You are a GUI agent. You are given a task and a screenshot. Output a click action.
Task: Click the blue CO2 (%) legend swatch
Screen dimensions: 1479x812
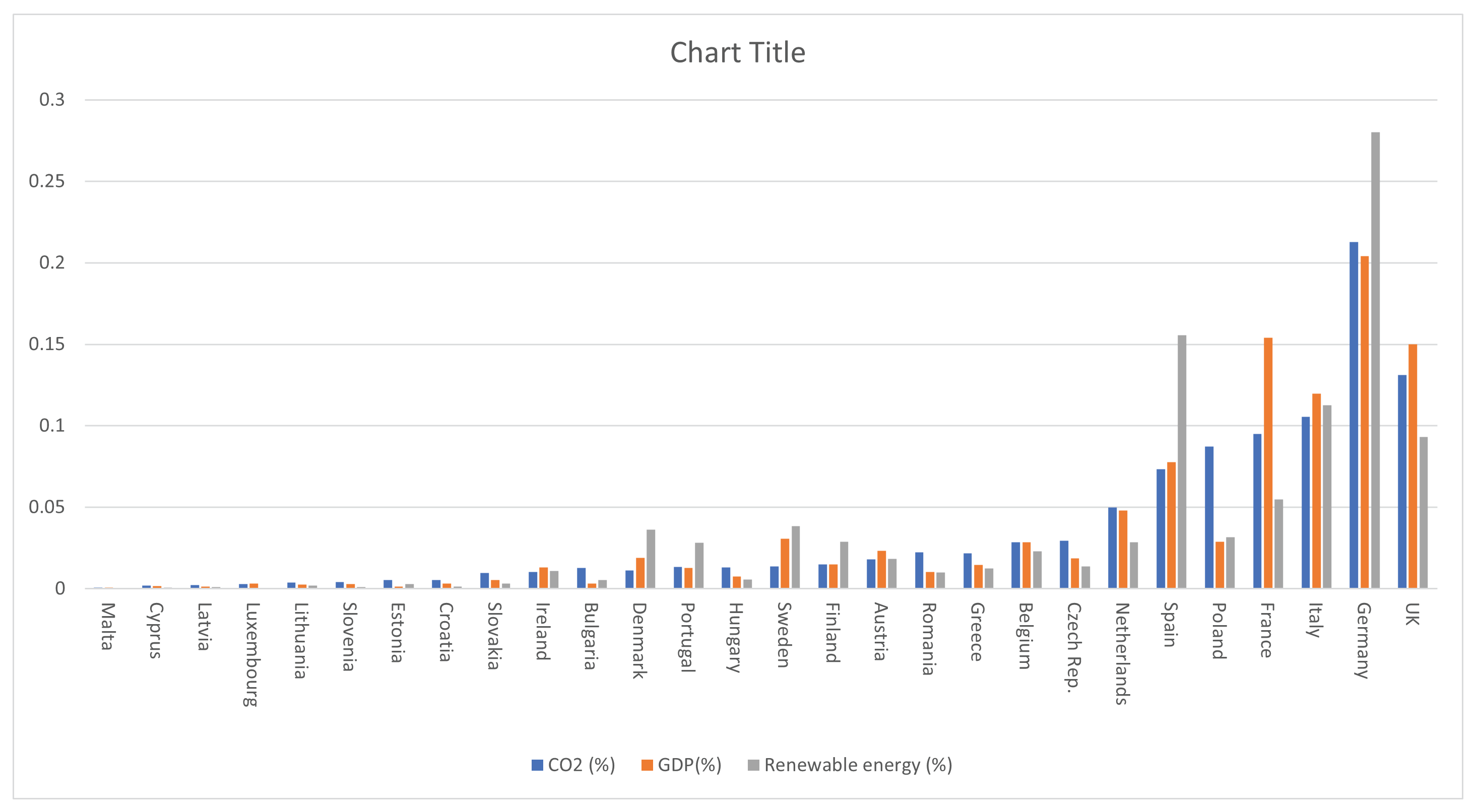(x=537, y=765)
